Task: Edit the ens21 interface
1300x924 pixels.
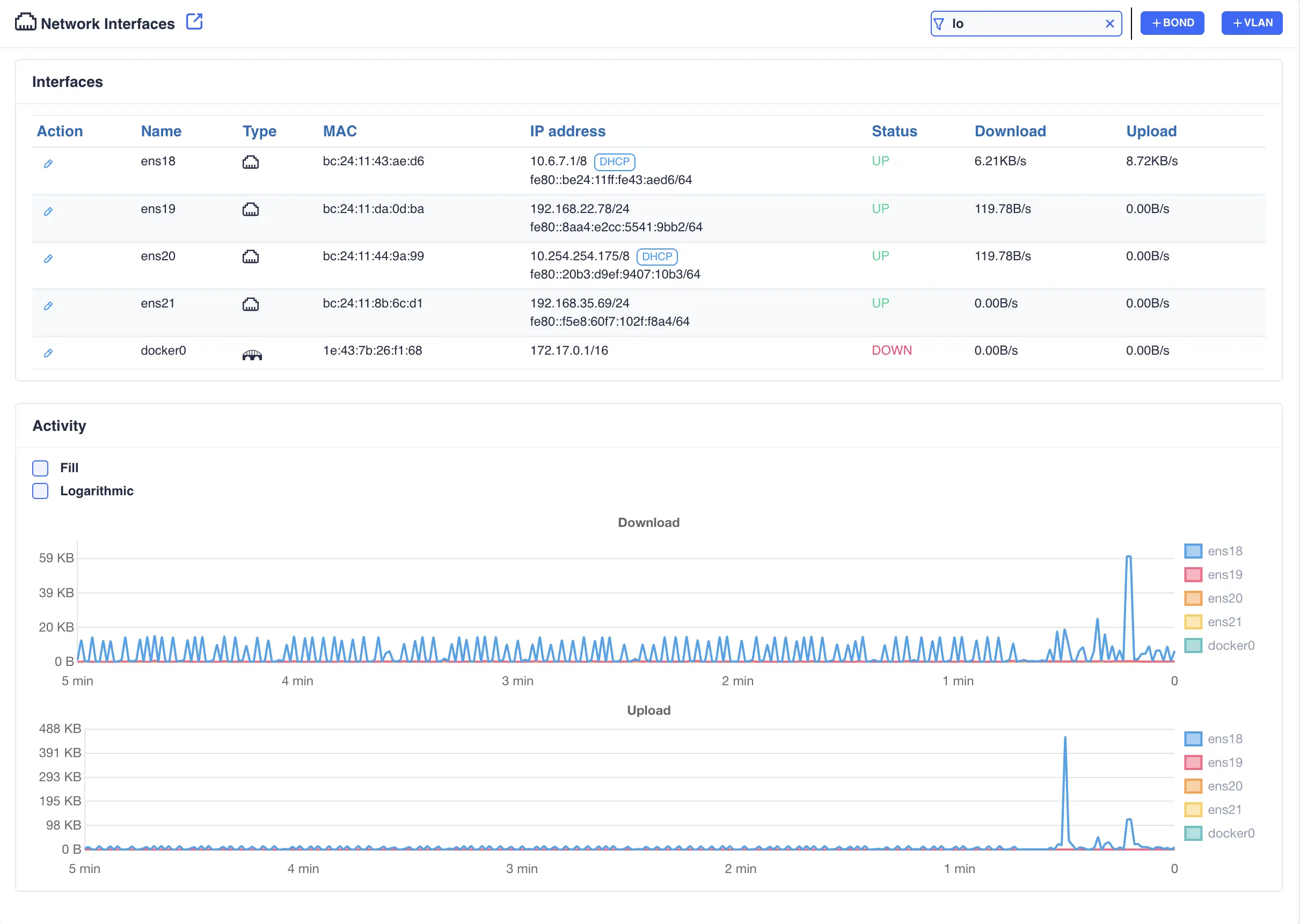Action: tap(48, 306)
